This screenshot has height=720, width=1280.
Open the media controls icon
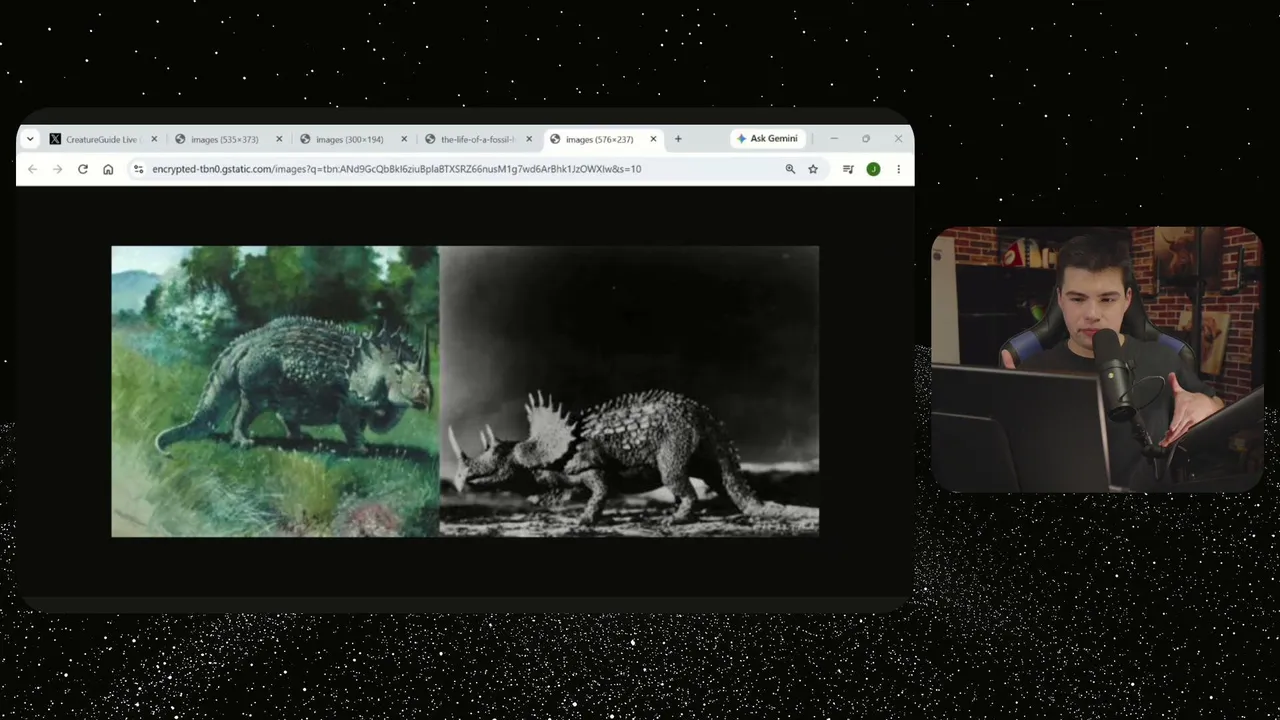848,169
